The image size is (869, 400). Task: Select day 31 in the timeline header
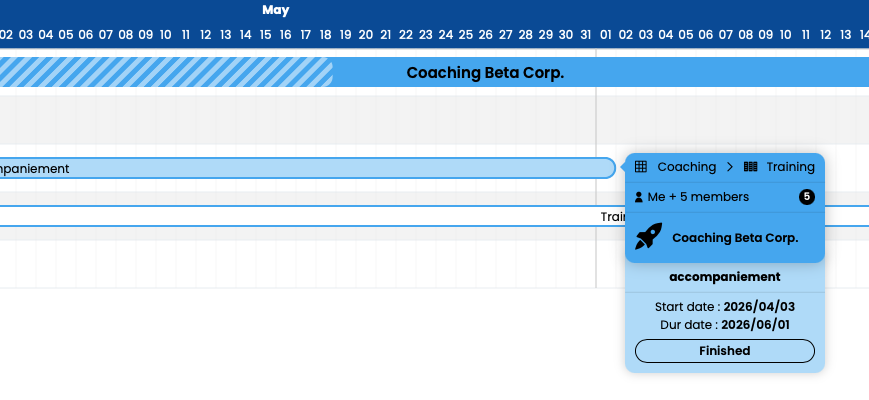585,35
